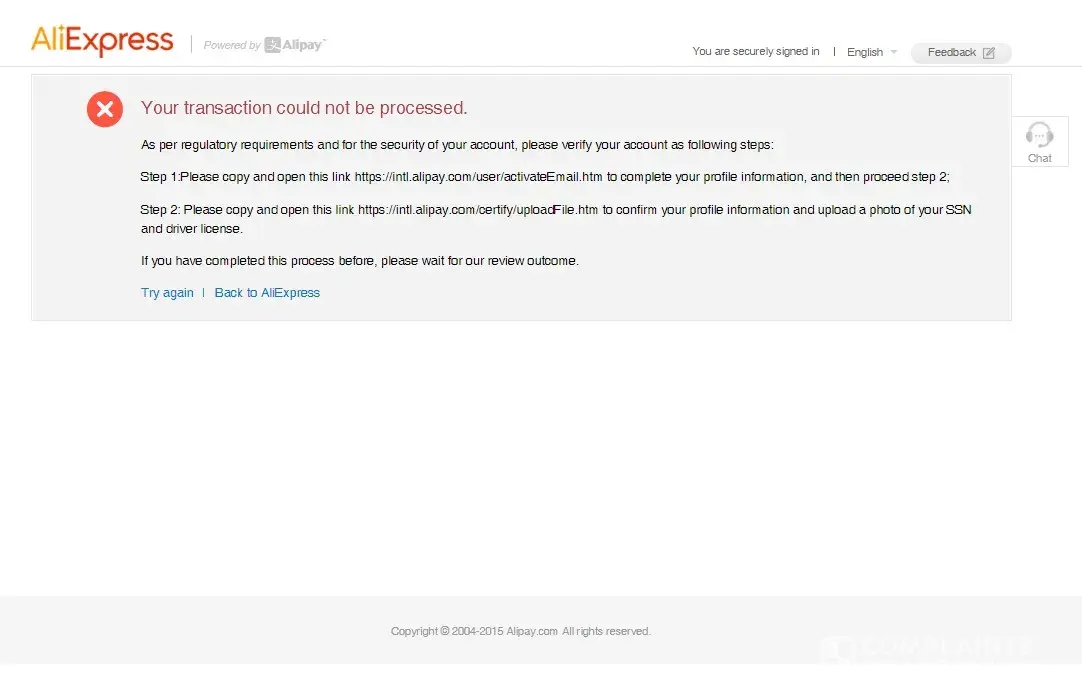This screenshot has height=700, width=1082.
Task: Click the red error X icon
Action: 105,109
